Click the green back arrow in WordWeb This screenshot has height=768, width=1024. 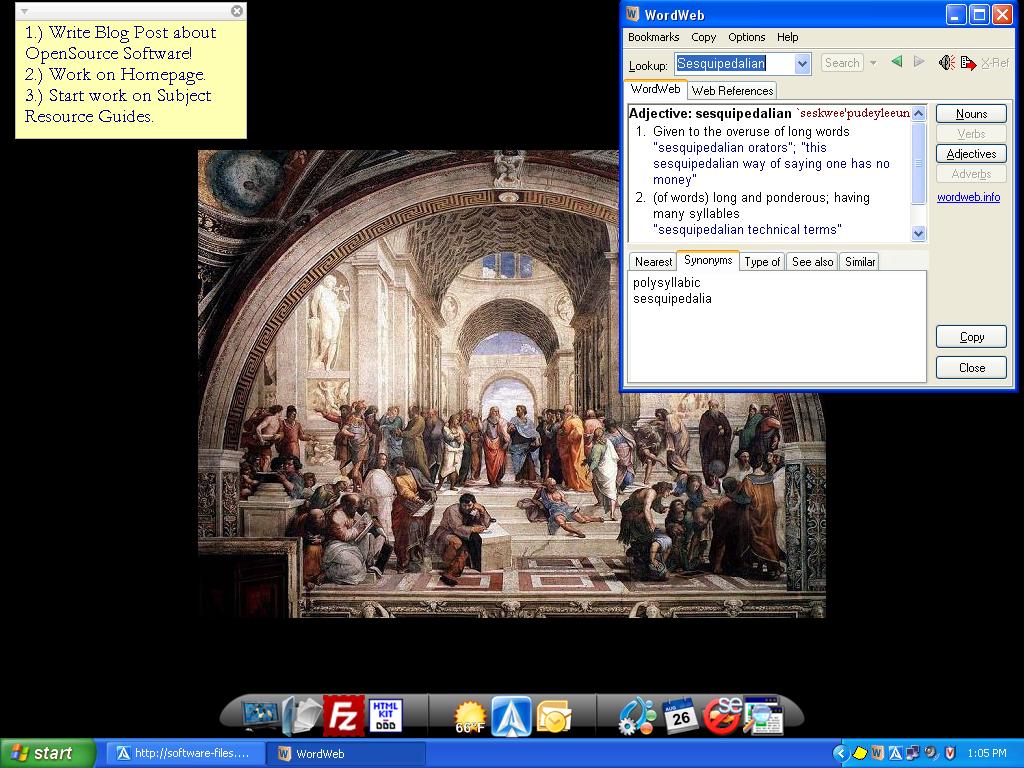(897, 62)
